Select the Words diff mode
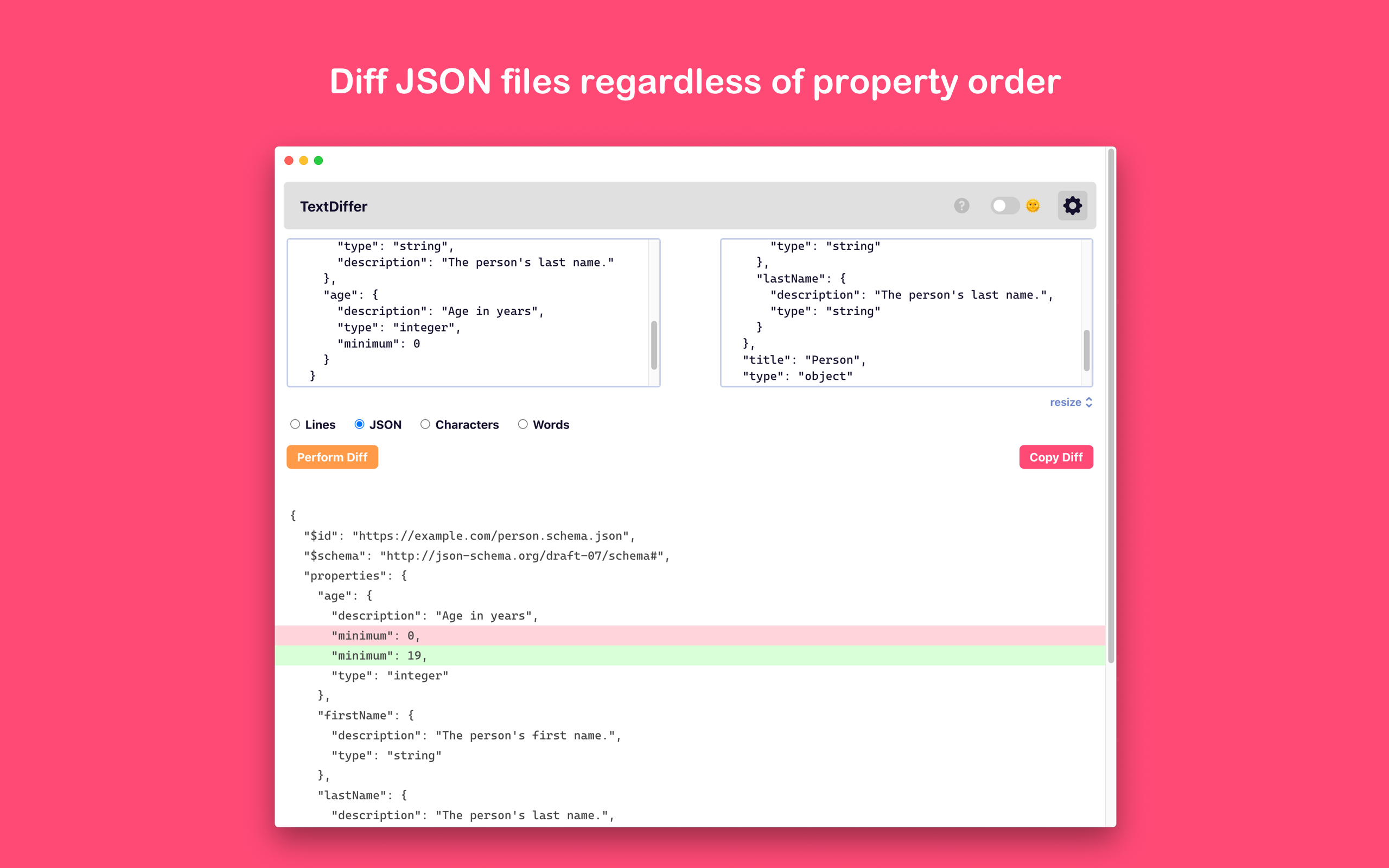The width and height of the screenshot is (1389, 868). (x=523, y=424)
